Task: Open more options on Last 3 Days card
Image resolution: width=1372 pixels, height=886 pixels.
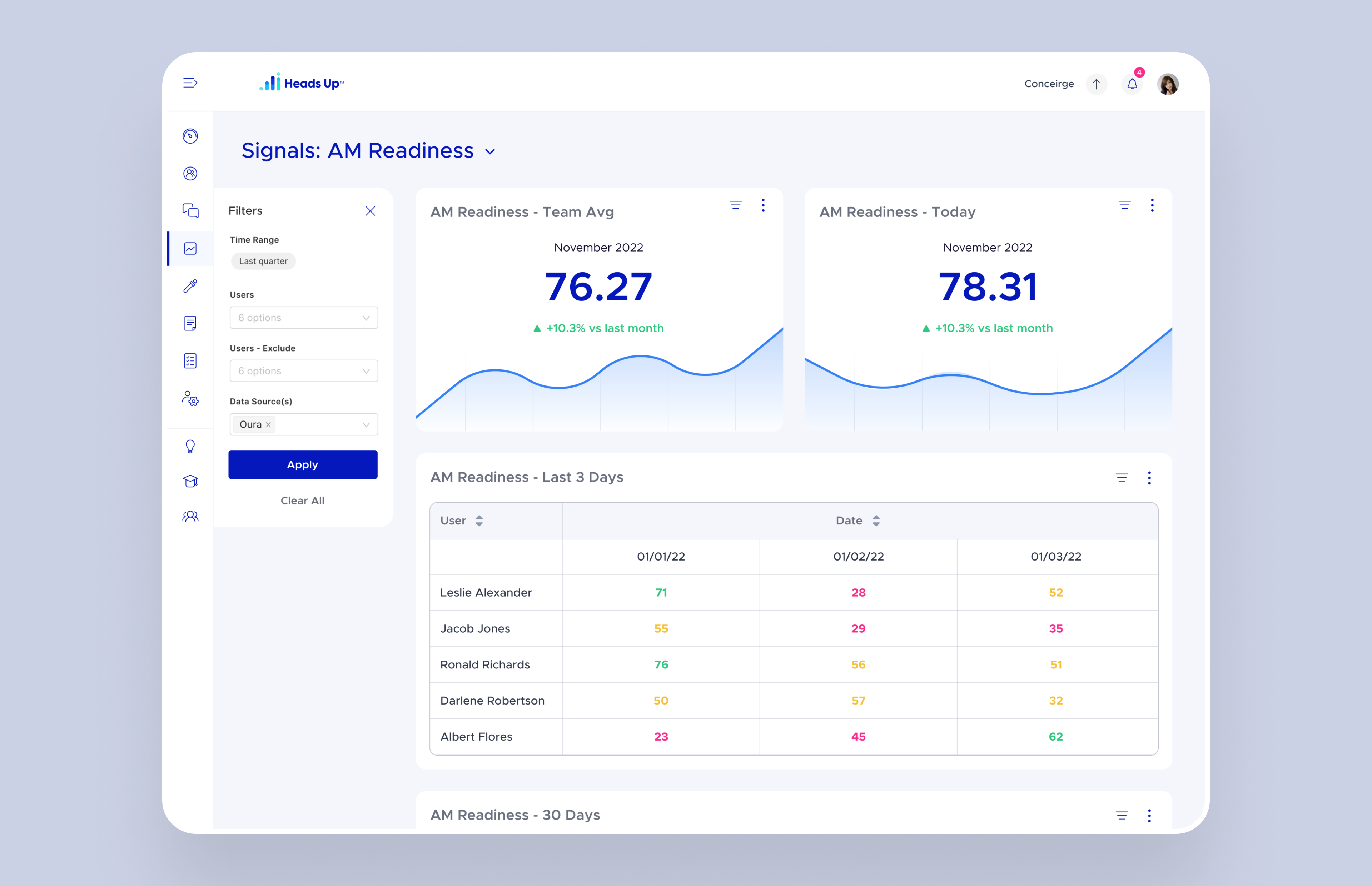Action: coord(1149,478)
